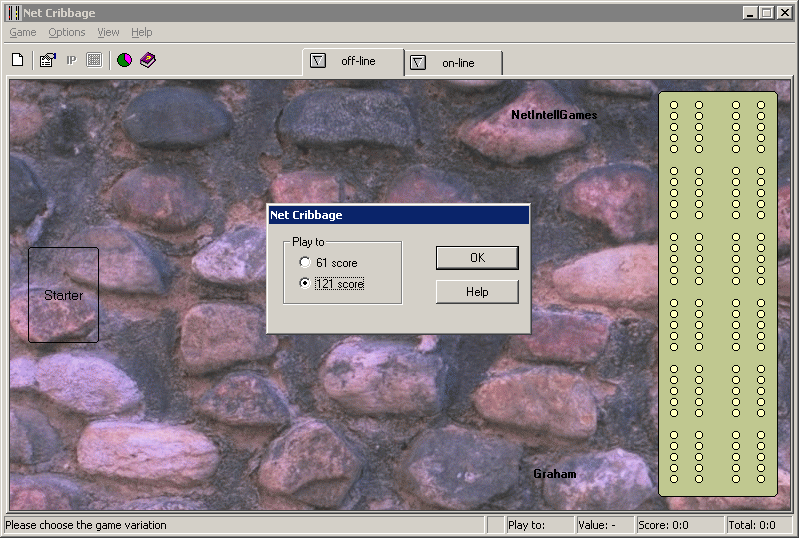Screen dimensions: 799x538
Task: Open the options properties toolbar icon
Action: [47, 60]
